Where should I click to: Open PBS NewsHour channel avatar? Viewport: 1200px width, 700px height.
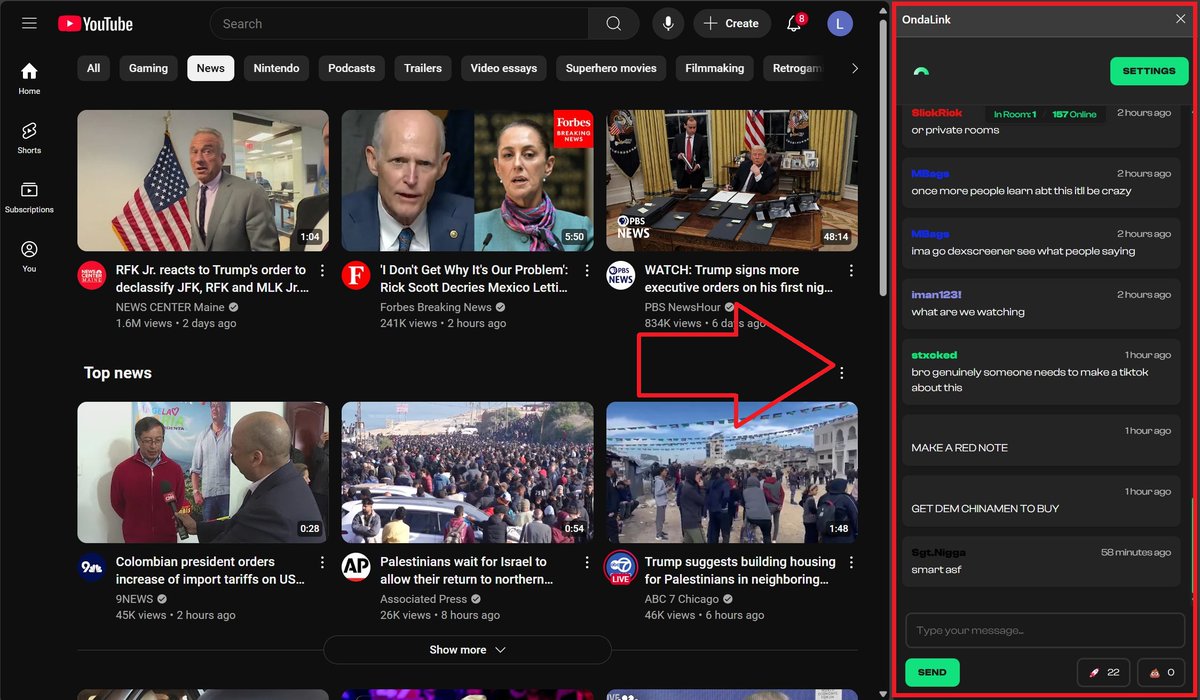pyautogui.click(x=620, y=276)
